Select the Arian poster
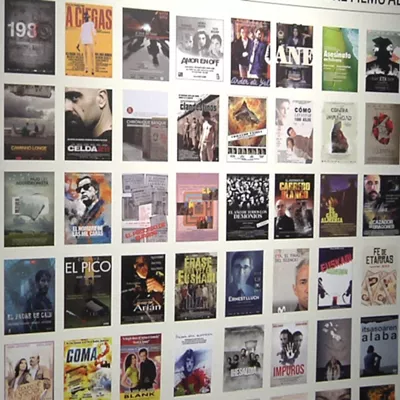The height and width of the screenshot is (400, 400). pos(143,289)
